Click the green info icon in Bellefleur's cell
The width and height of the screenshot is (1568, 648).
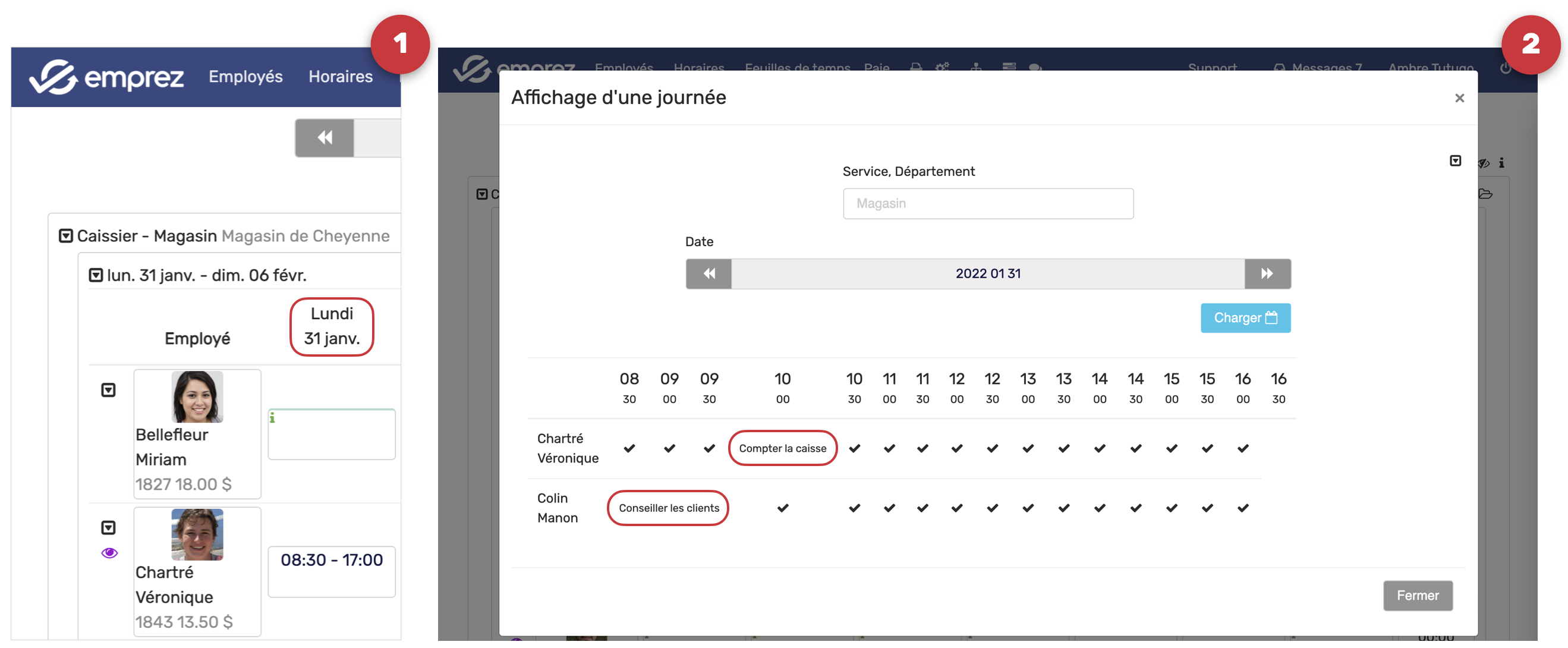pyautogui.click(x=272, y=418)
